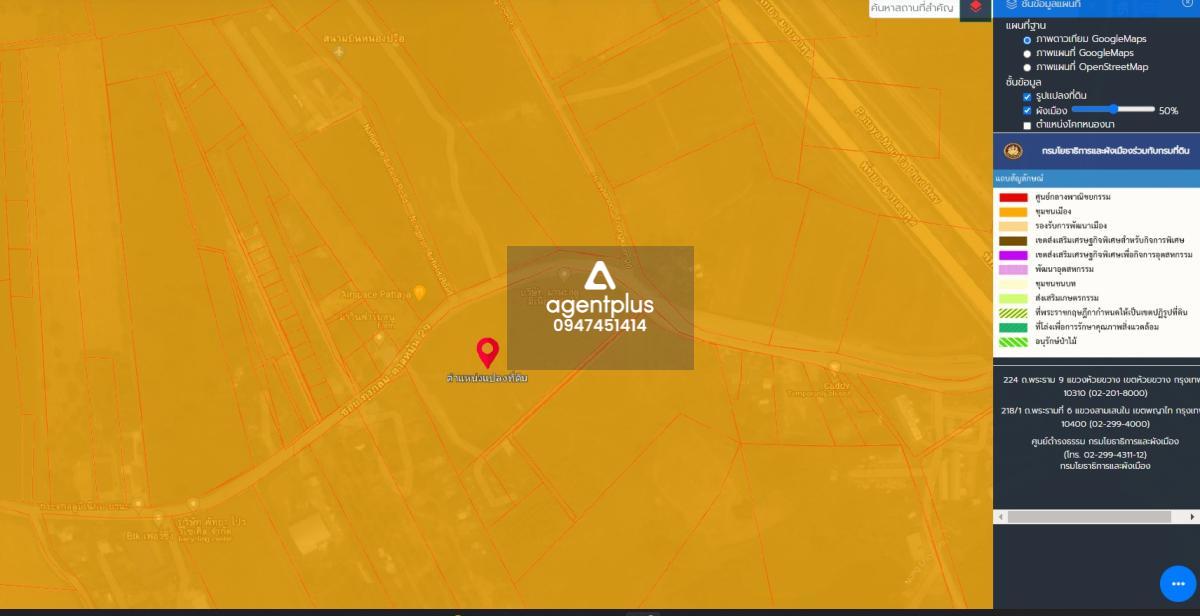
Task: Click the department emblem logo icon
Action: [1013, 151]
